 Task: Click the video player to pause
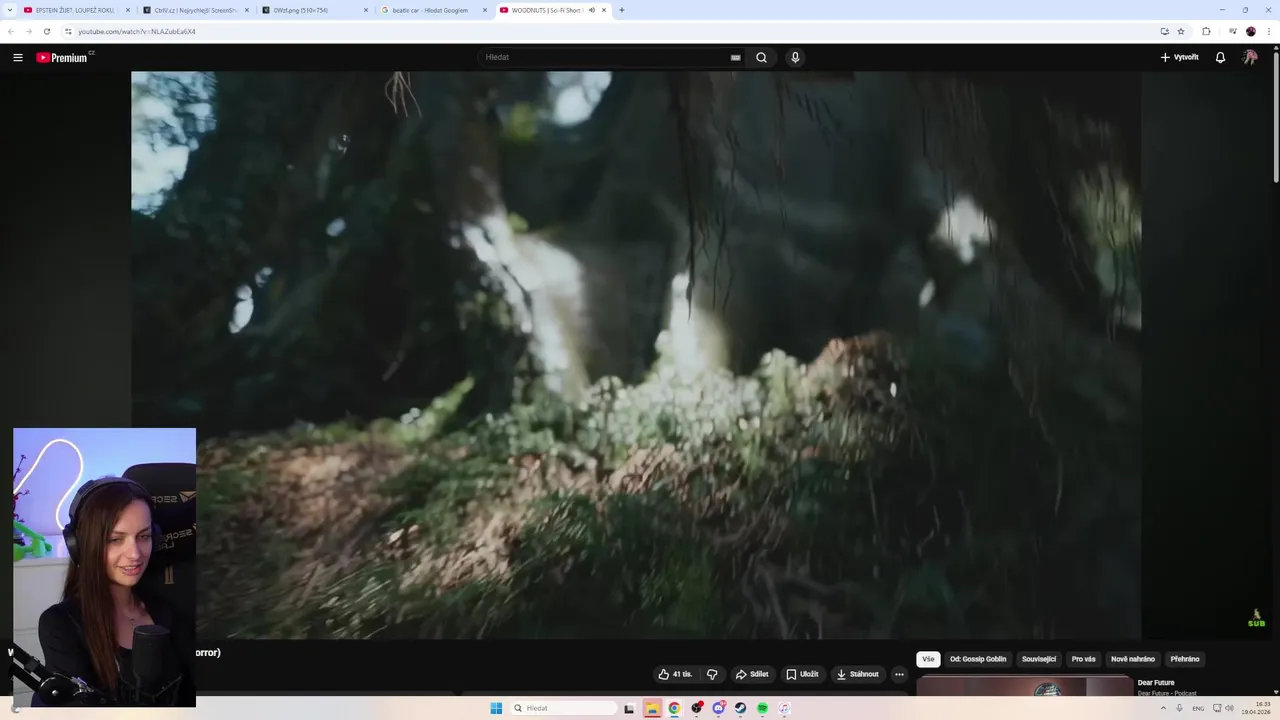[636, 355]
